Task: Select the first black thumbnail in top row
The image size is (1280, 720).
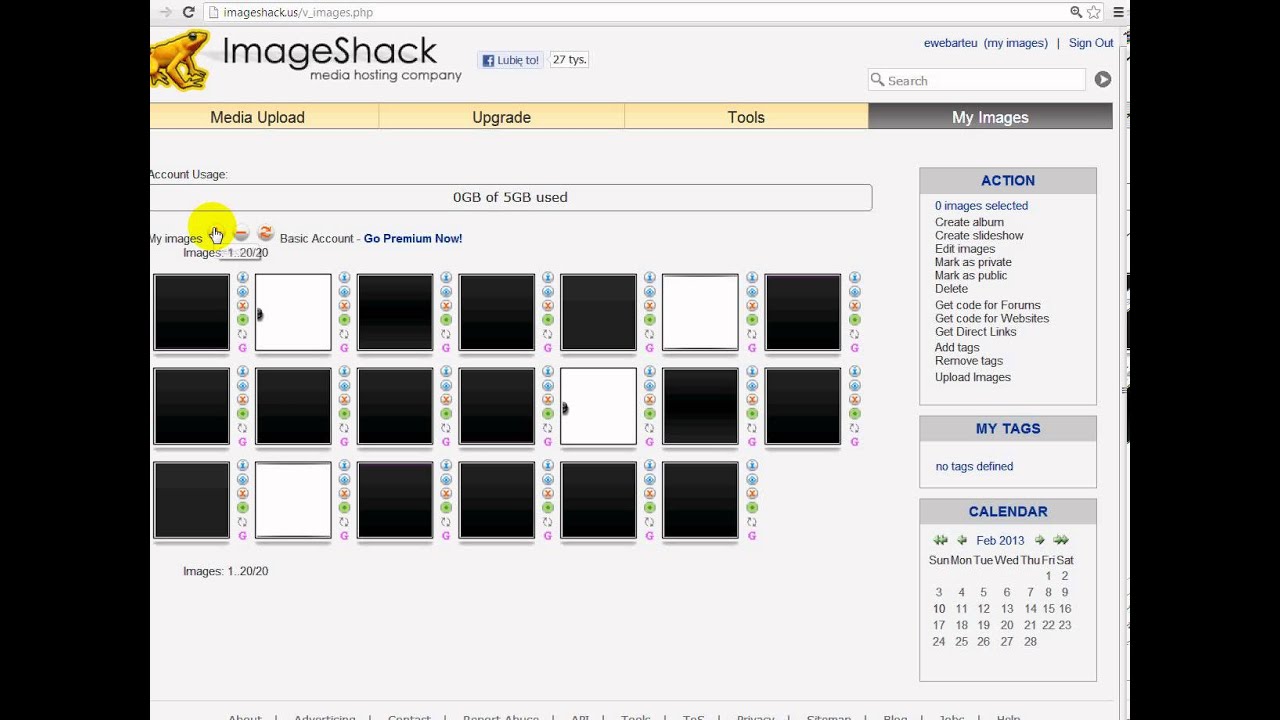Action: (191, 313)
